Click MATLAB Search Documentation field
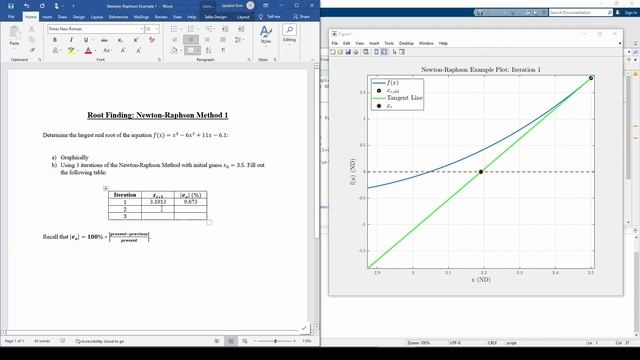 click(580, 13)
